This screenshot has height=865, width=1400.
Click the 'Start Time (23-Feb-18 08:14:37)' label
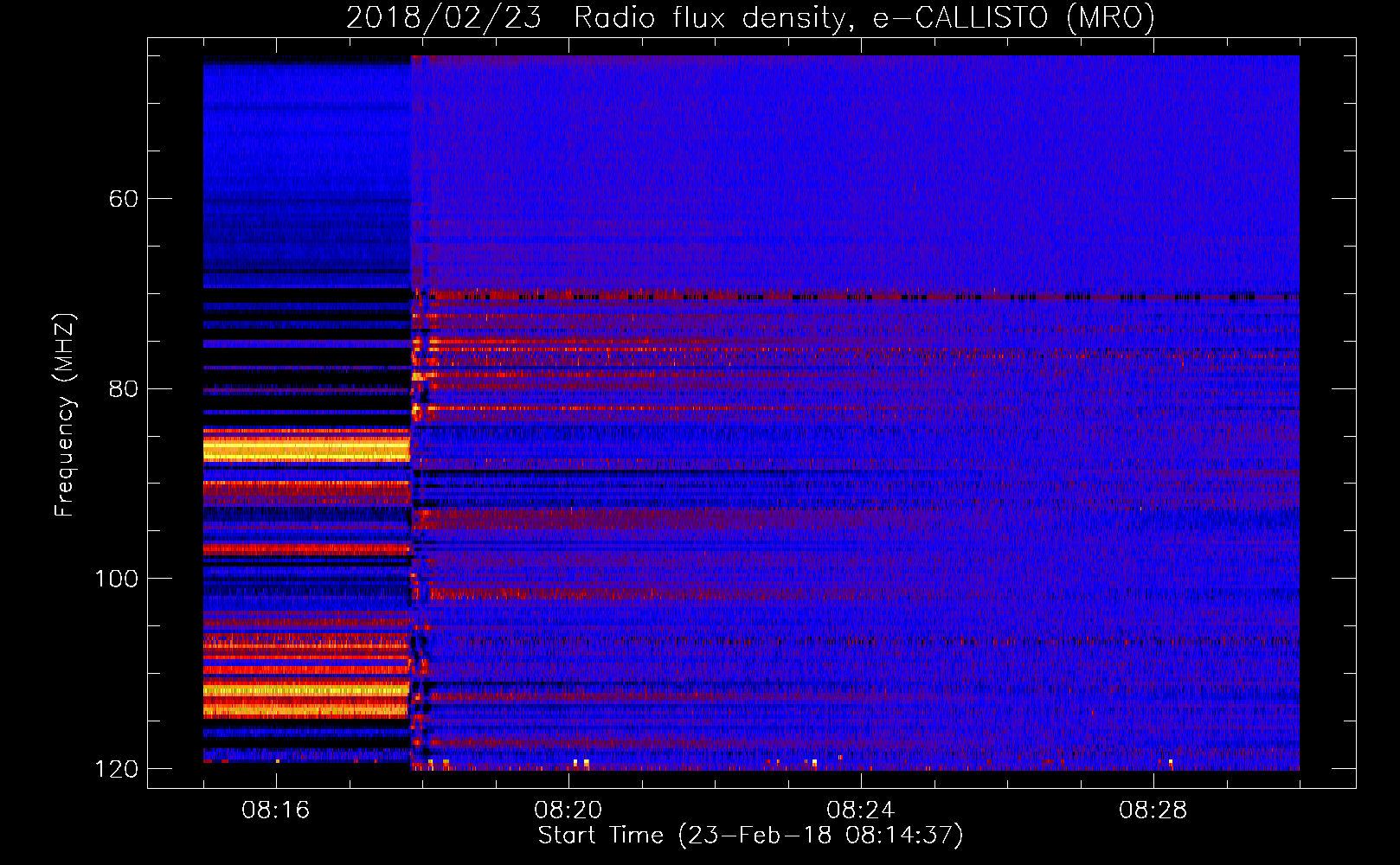coord(750,836)
